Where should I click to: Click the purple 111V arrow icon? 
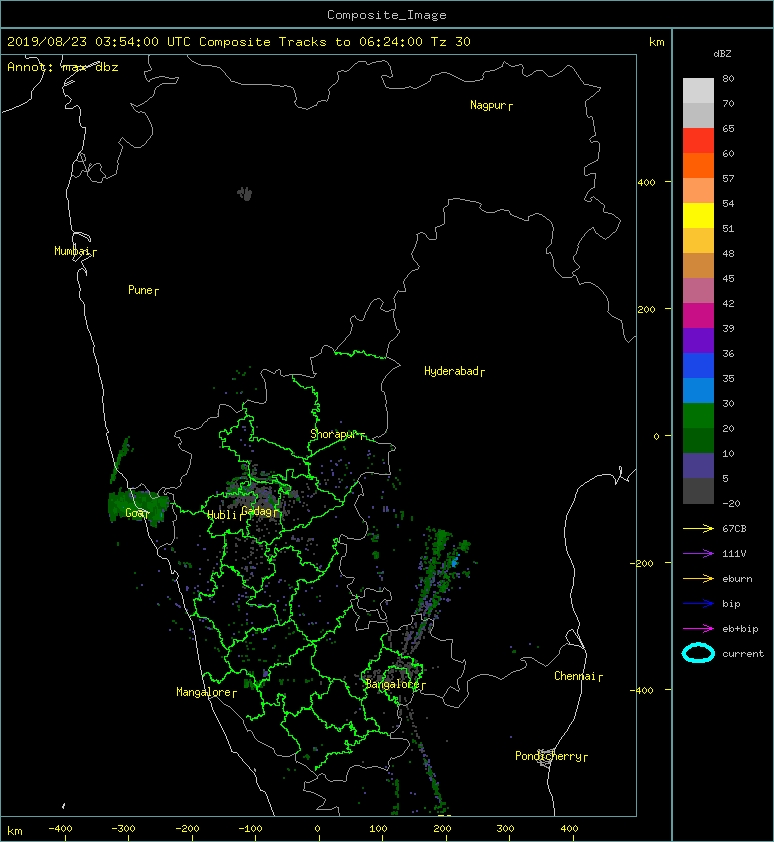click(x=698, y=554)
